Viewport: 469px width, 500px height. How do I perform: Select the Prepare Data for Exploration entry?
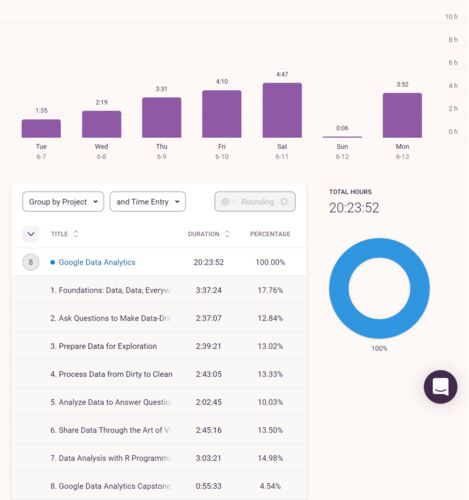coord(159,346)
